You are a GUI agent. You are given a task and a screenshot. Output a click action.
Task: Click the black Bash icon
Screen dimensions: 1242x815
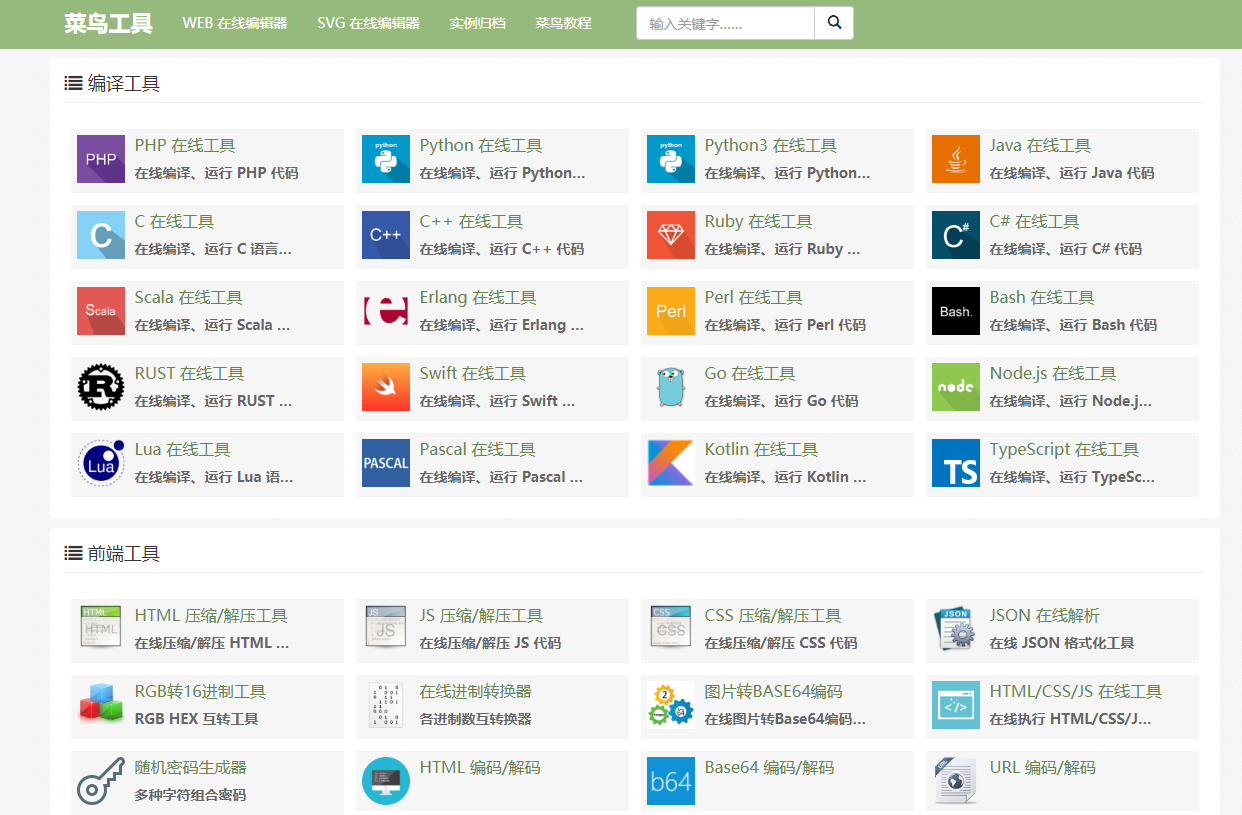click(x=956, y=311)
